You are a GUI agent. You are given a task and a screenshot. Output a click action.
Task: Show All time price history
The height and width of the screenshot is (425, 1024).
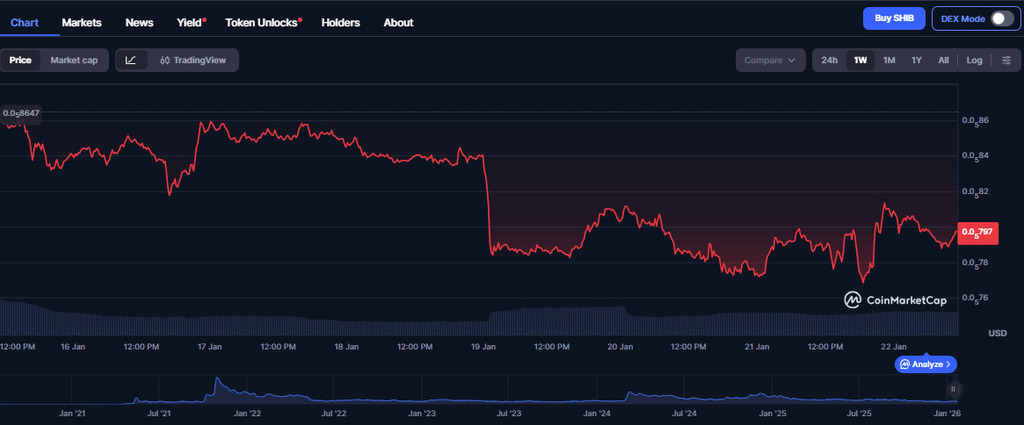943,60
